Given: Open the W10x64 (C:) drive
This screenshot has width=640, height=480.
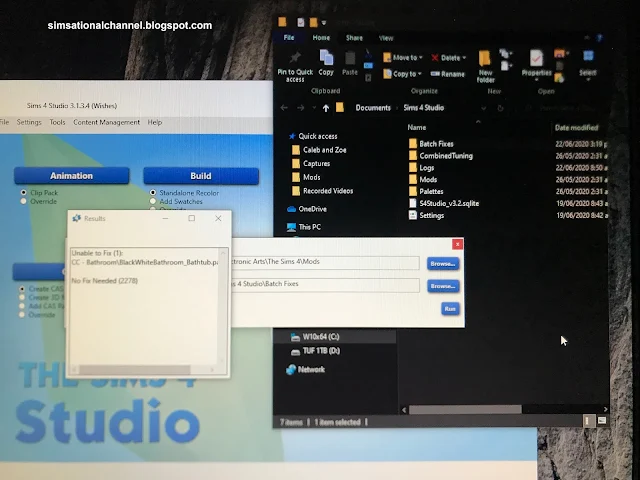Looking at the screenshot, I should click(315, 337).
